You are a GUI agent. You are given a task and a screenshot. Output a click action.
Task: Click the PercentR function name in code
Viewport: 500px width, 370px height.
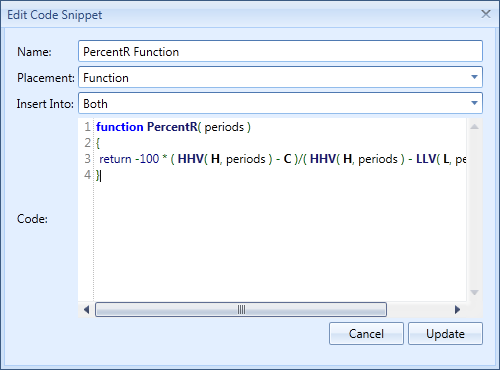pyautogui.click(x=172, y=127)
